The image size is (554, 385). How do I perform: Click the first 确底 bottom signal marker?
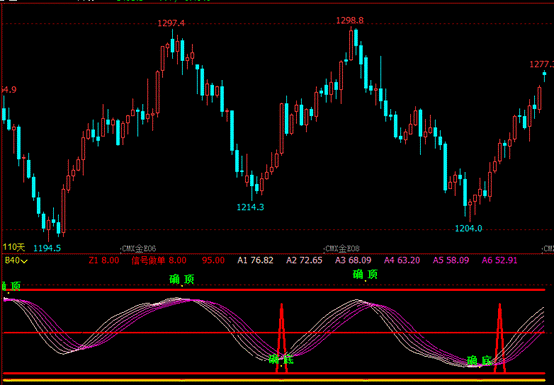[281, 360]
